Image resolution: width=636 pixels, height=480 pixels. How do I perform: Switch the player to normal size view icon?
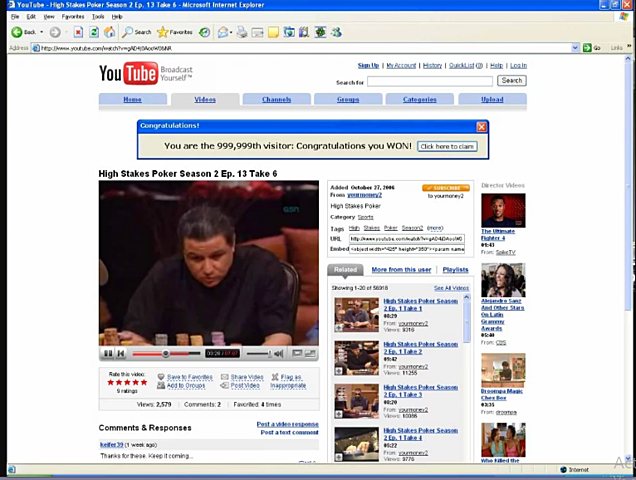(x=297, y=353)
